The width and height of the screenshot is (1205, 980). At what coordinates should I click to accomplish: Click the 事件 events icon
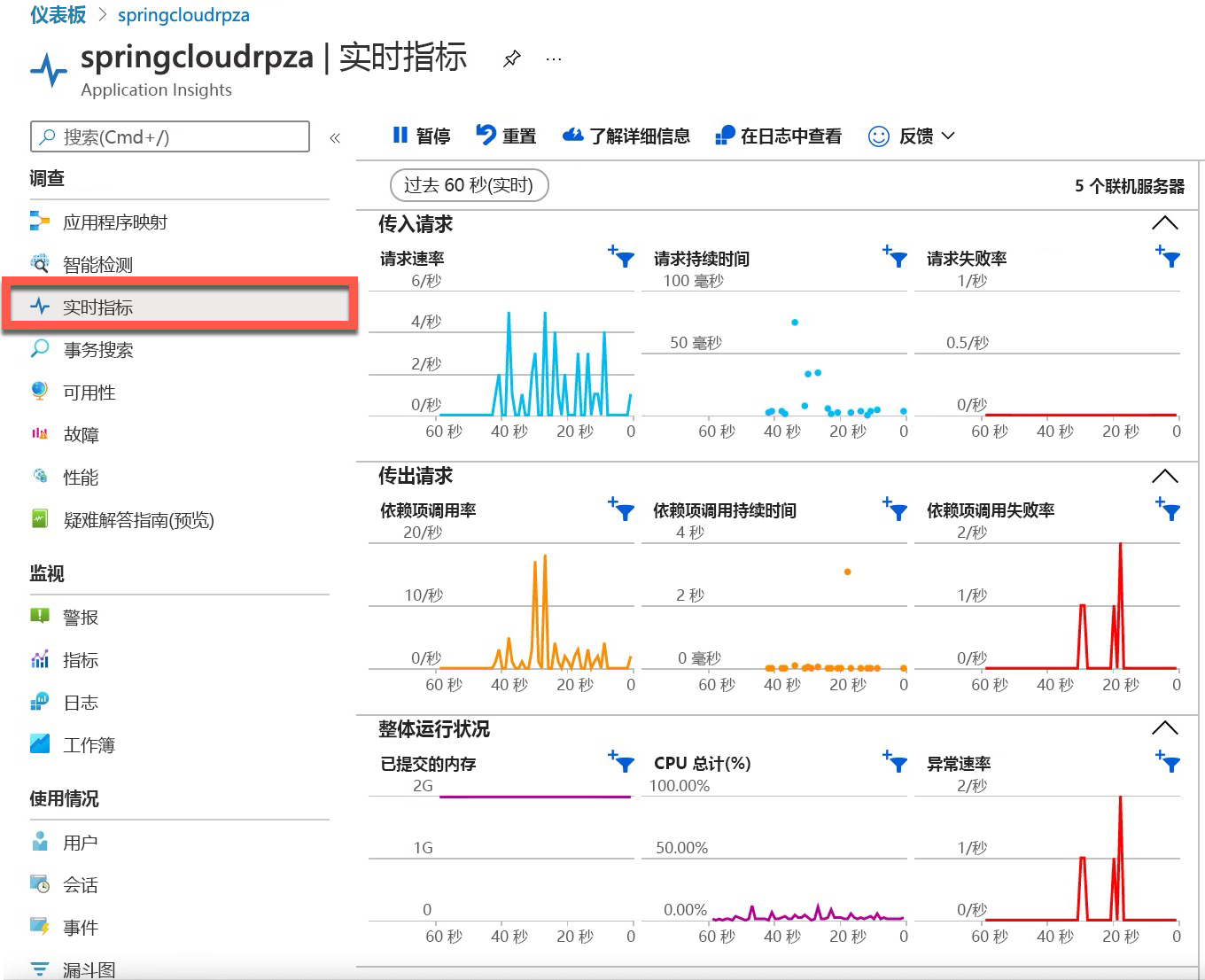(40, 926)
